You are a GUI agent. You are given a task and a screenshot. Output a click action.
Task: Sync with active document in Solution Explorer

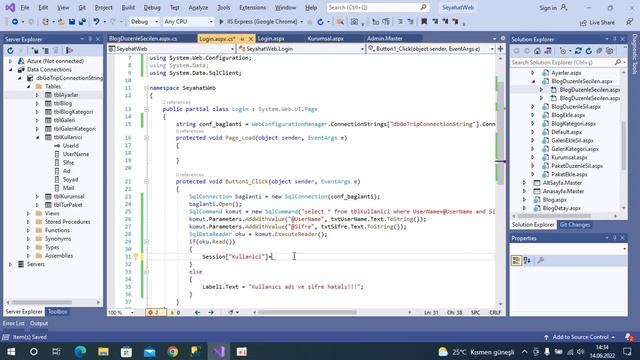pyautogui.click(x=578, y=51)
